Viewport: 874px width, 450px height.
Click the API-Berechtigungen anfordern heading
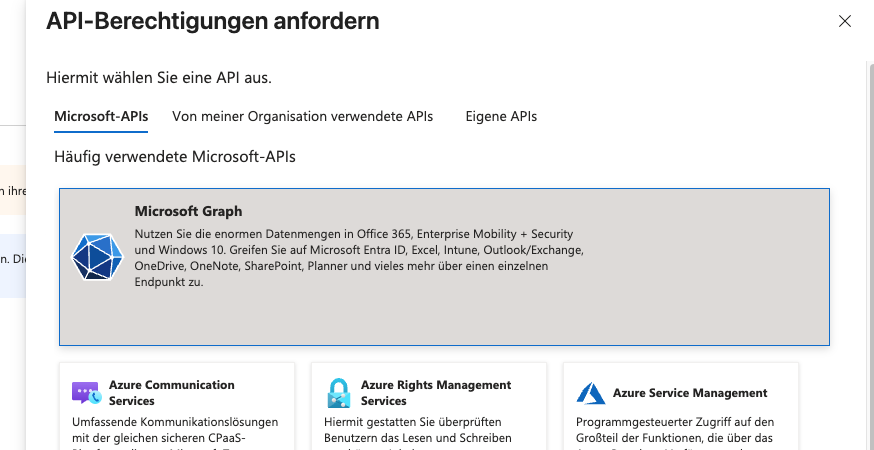click(213, 21)
